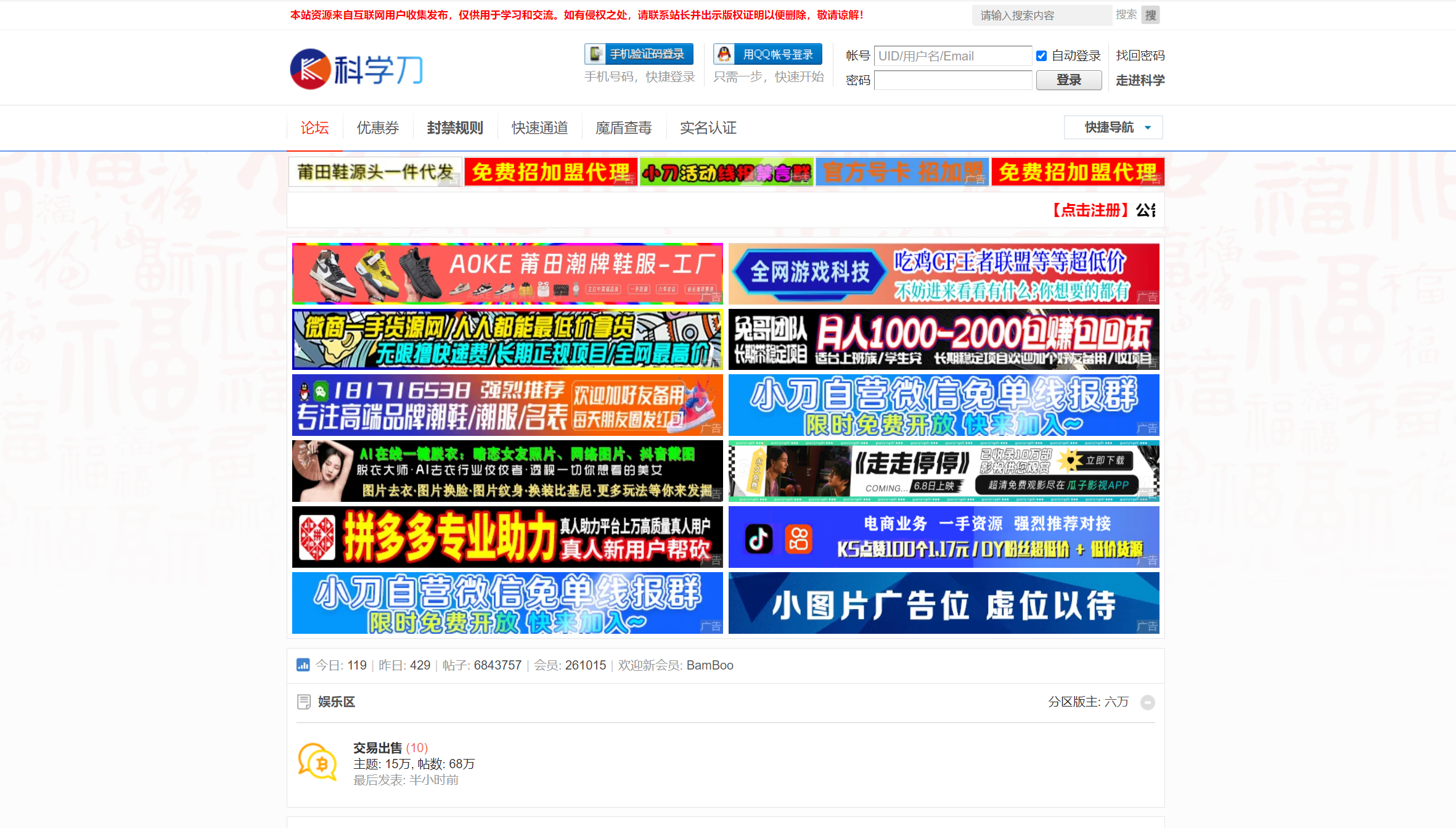Open the 实名认证 menu item
This screenshot has width=1456, height=828.
point(708,128)
